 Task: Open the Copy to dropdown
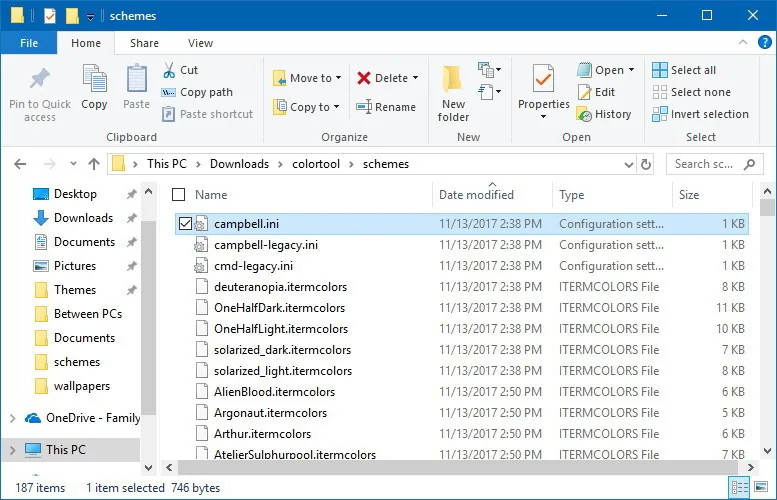pos(336,107)
